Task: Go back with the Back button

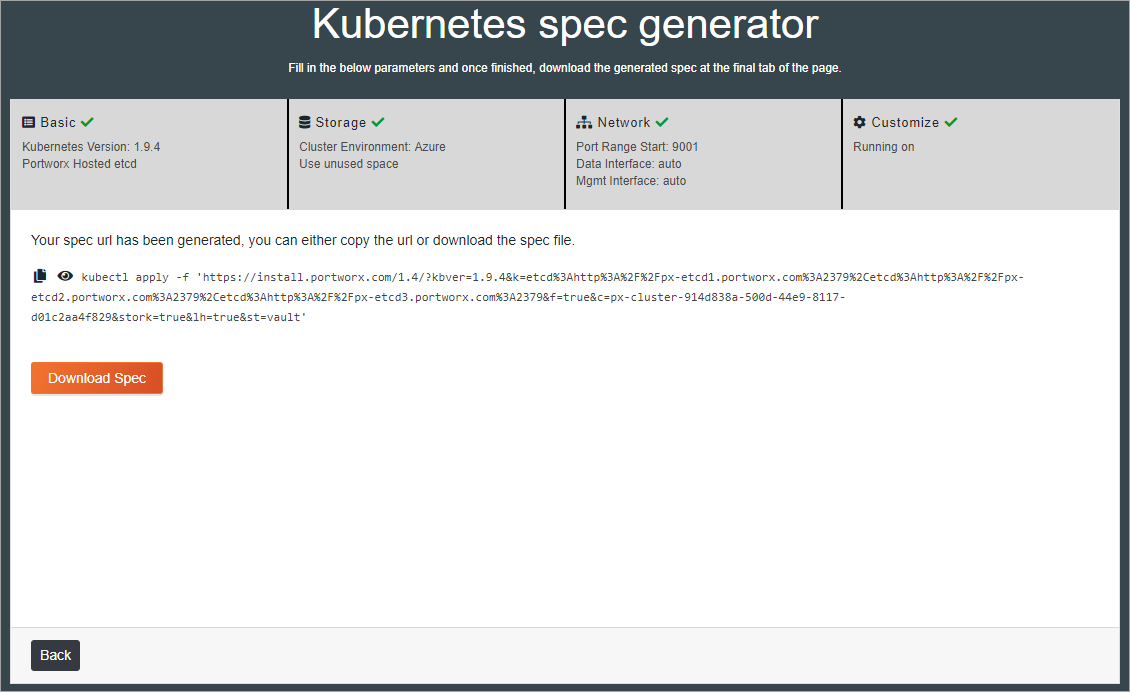Action: (55, 655)
